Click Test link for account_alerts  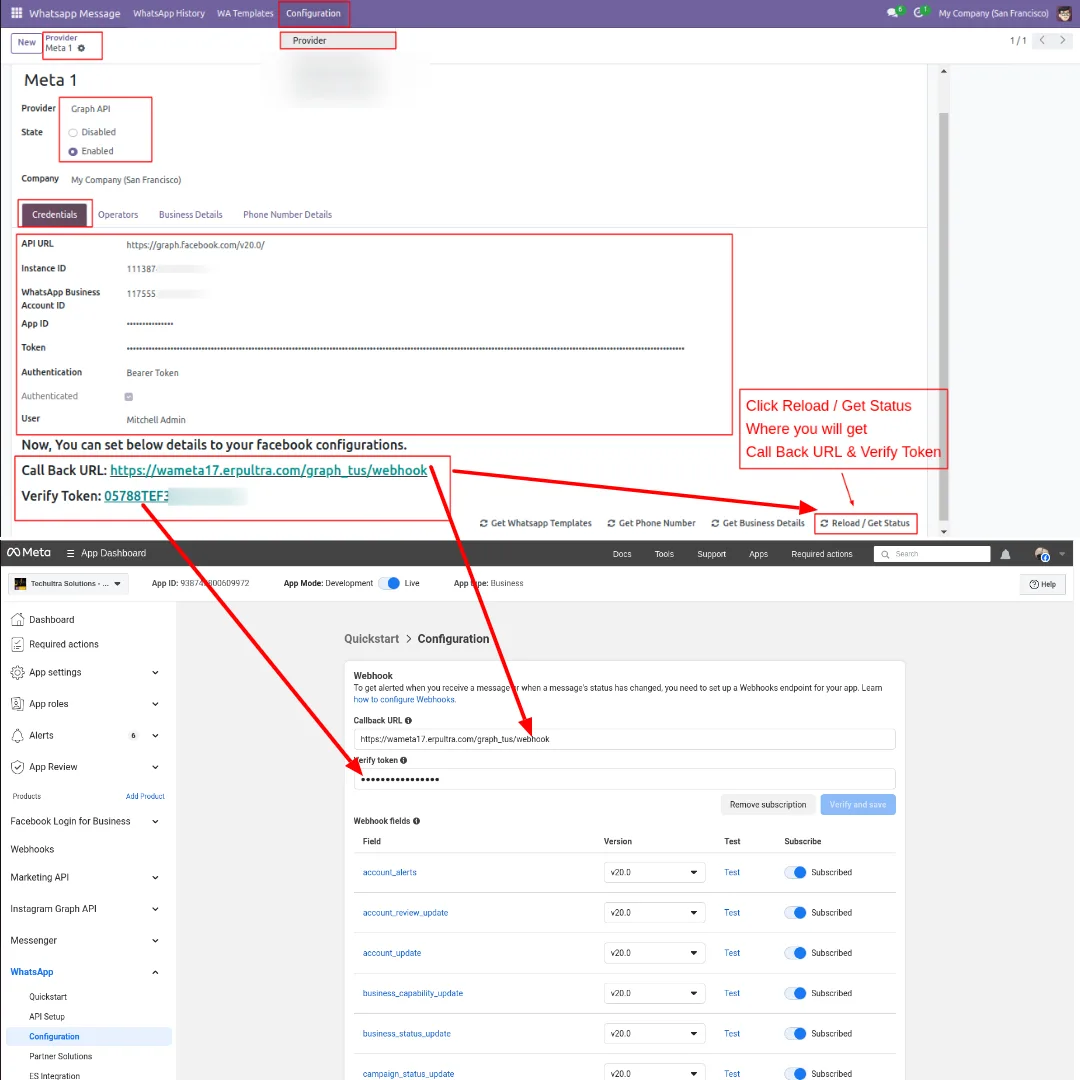pos(731,873)
